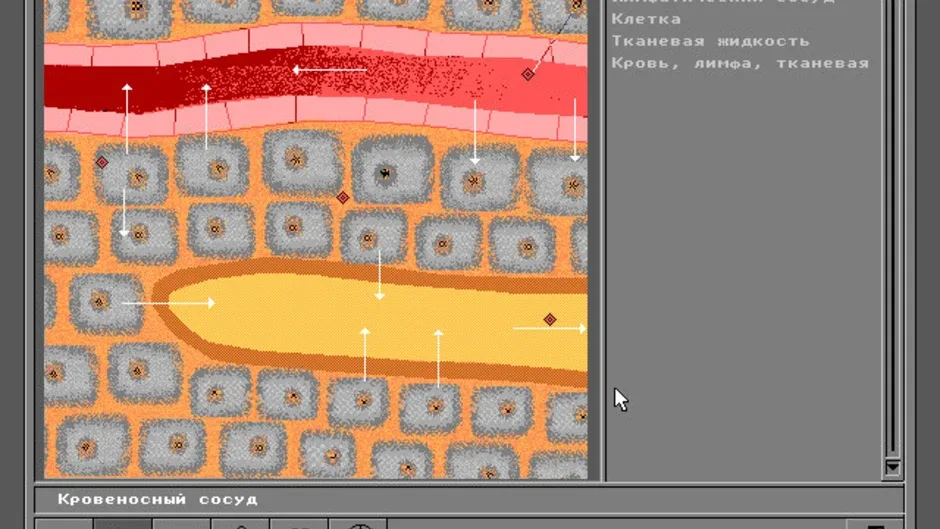Image resolution: width=940 pixels, height=529 pixels.
Task: Click the 'Кровеносный сосуд' status bar caption
Action: tap(158, 499)
